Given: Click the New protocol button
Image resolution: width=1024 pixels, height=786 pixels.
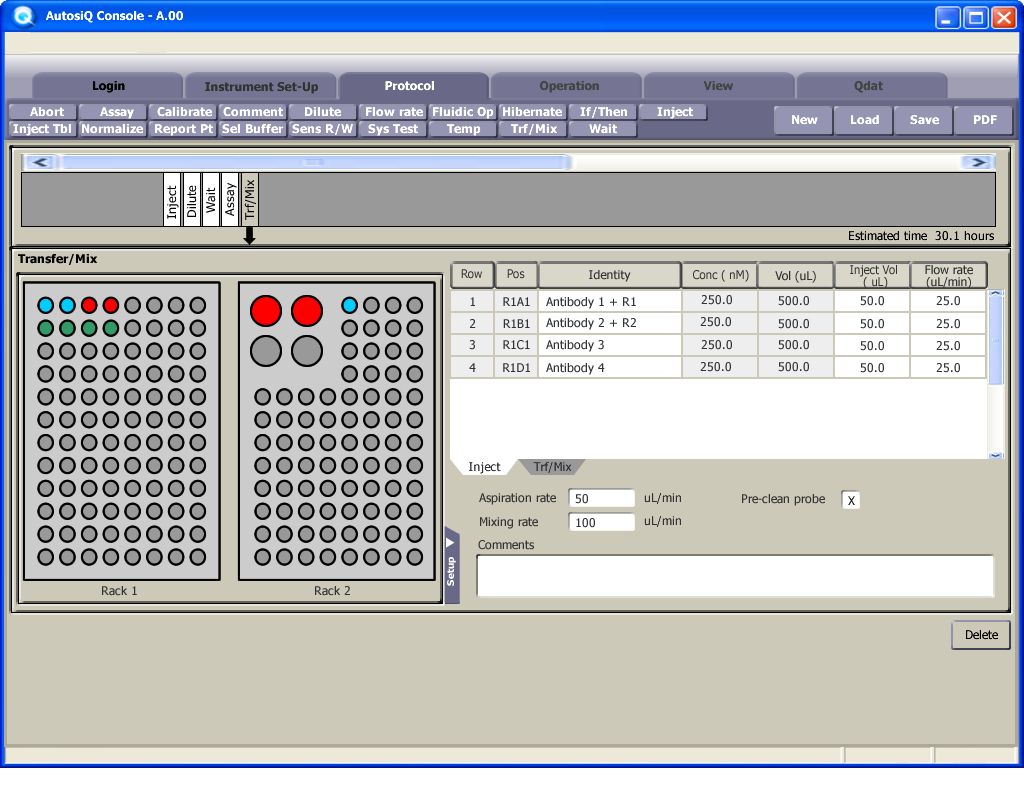Looking at the screenshot, I should click(x=804, y=120).
